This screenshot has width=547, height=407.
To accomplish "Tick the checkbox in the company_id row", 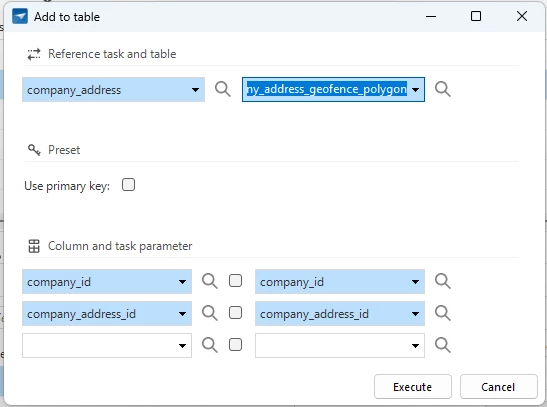I will (x=235, y=281).
